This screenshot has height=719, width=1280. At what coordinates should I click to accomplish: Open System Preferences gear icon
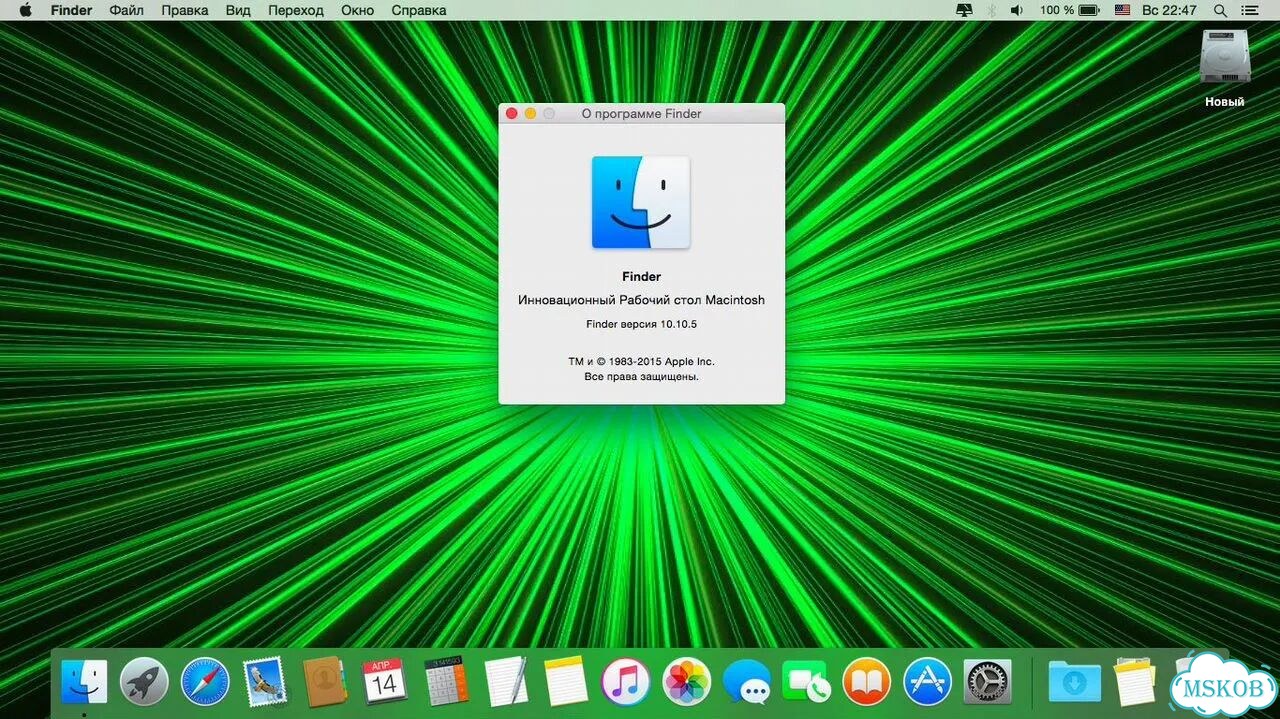pyautogui.click(x=988, y=682)
